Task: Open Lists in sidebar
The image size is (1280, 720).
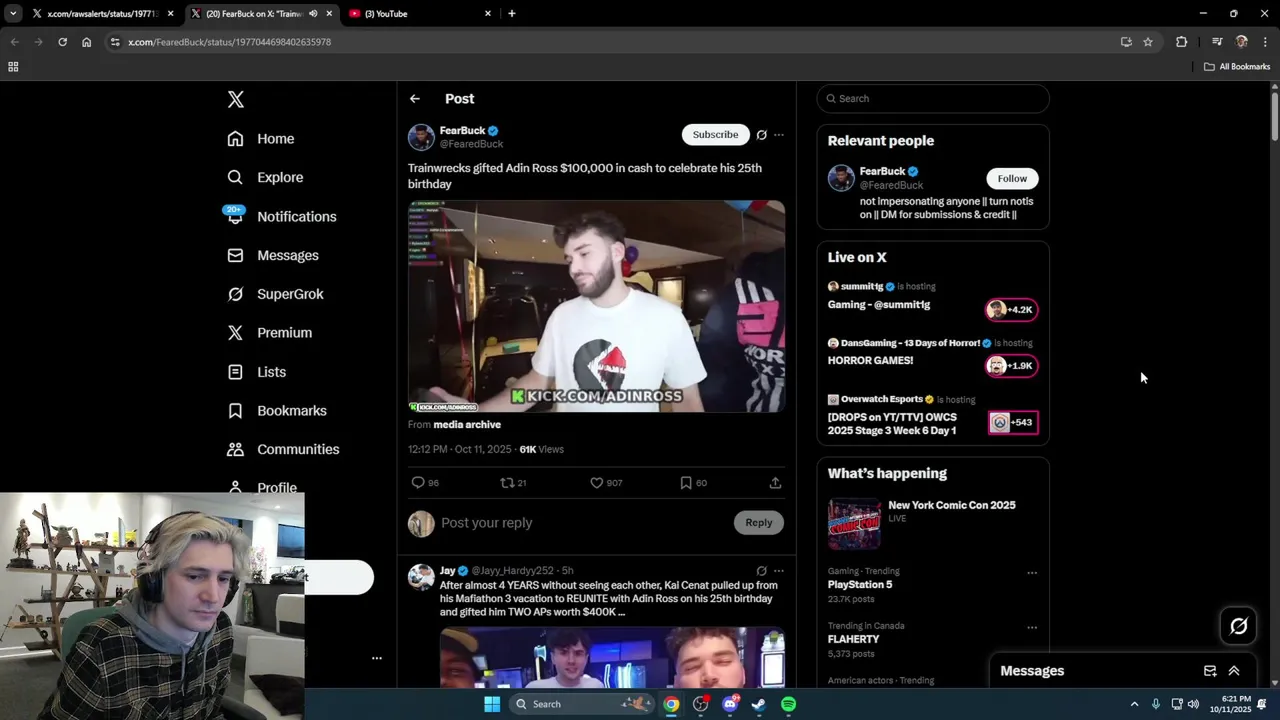Action: coord(257,372)
